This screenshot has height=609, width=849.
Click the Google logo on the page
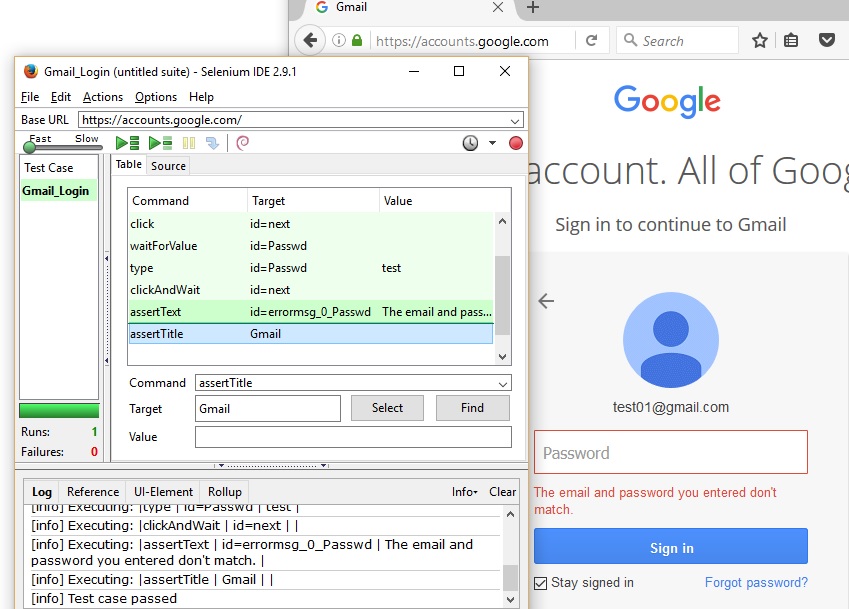click(x=667, y=101)
